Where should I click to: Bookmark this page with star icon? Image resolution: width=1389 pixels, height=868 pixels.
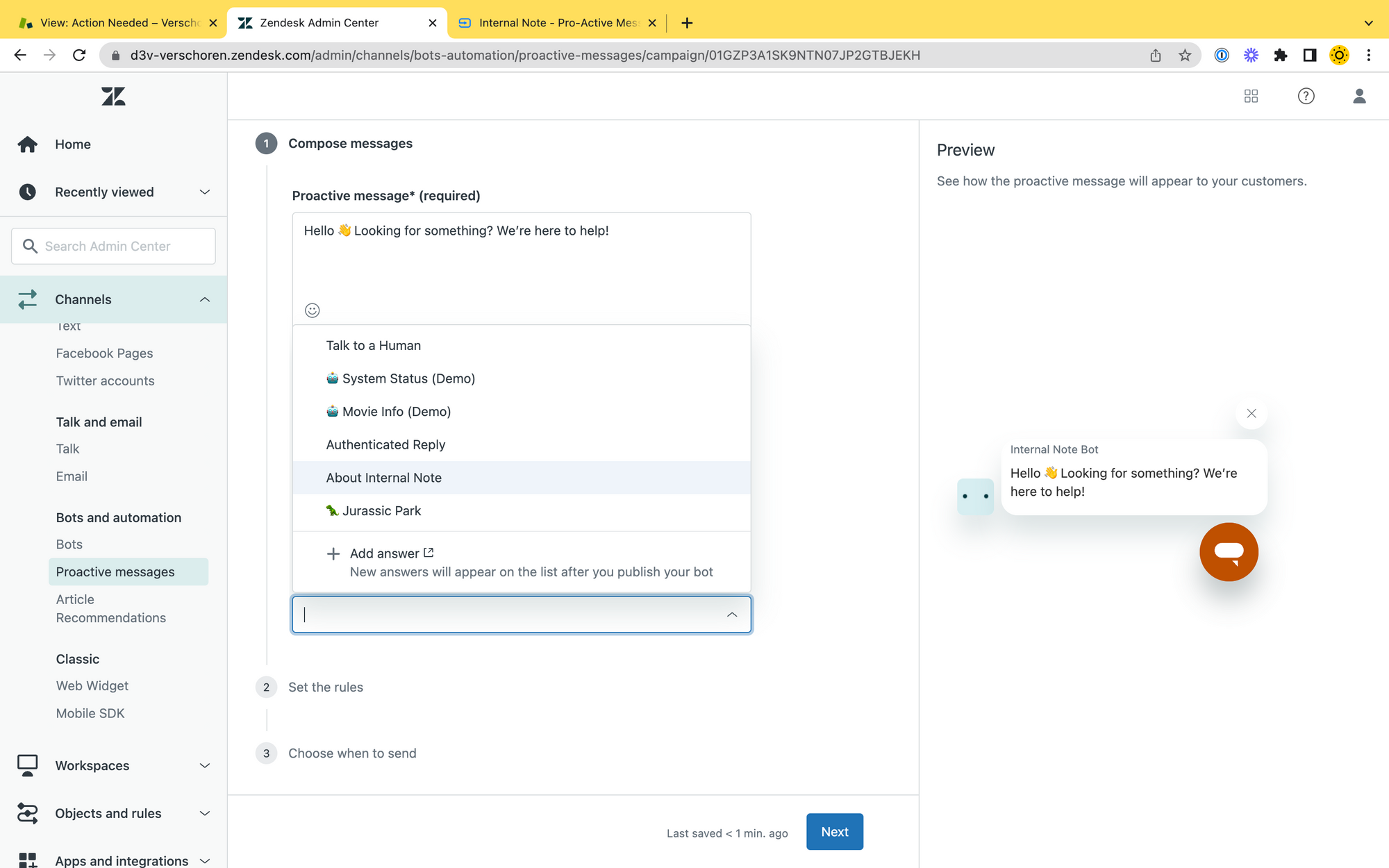coord(1185,56)
